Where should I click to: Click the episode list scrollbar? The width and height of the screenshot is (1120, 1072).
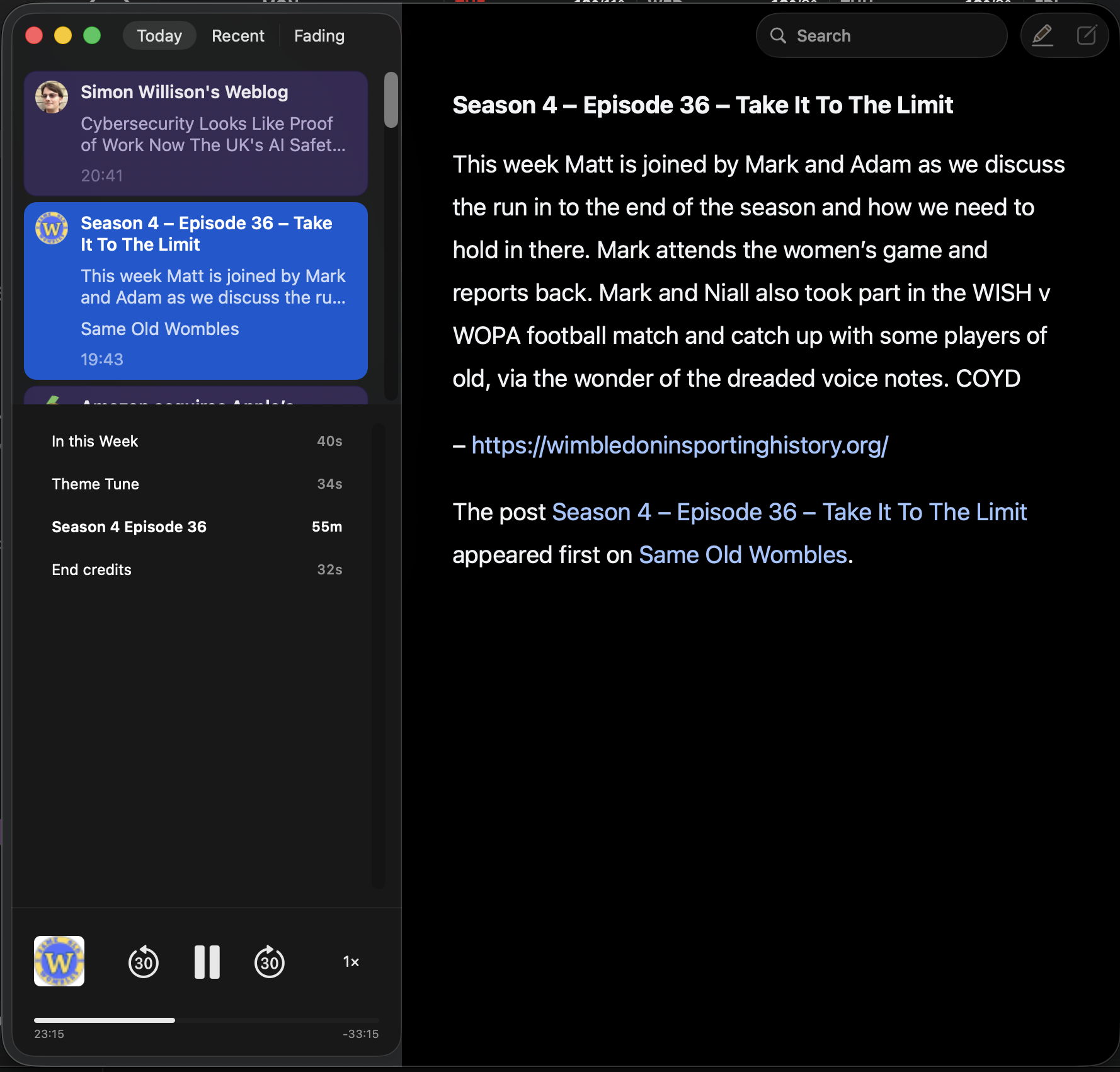tap(390, 101)
